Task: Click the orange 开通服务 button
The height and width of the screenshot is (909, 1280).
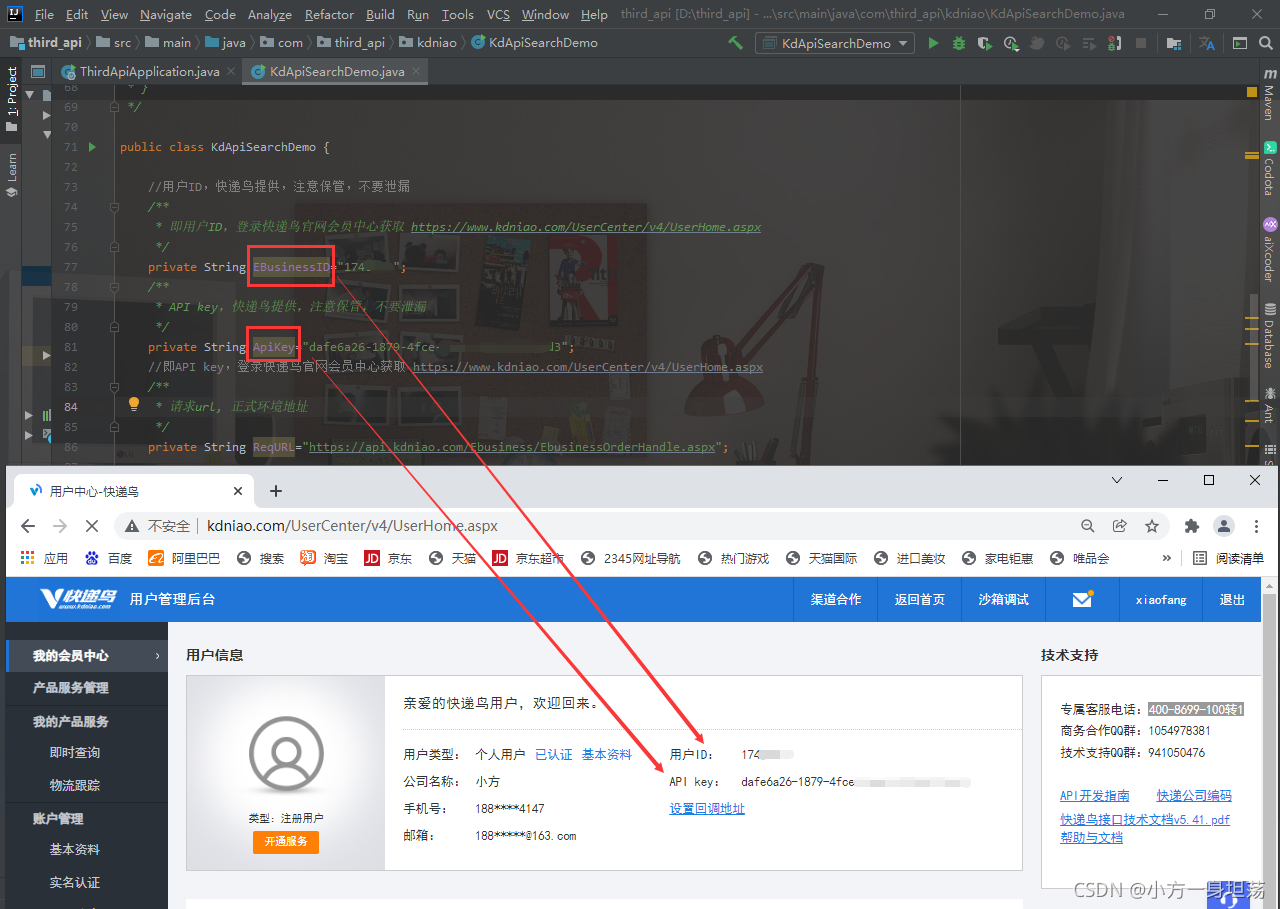Action: (286, 842)
